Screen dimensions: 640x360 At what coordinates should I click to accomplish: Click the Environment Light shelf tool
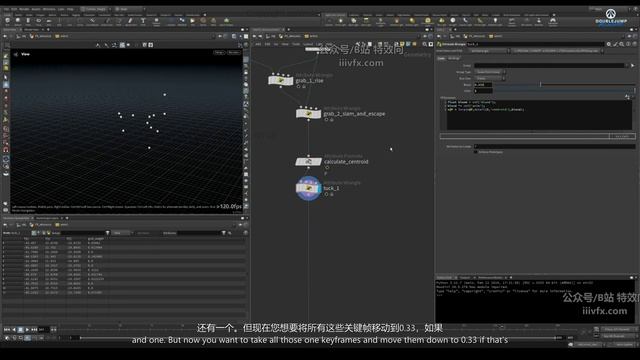pos(428,22)
